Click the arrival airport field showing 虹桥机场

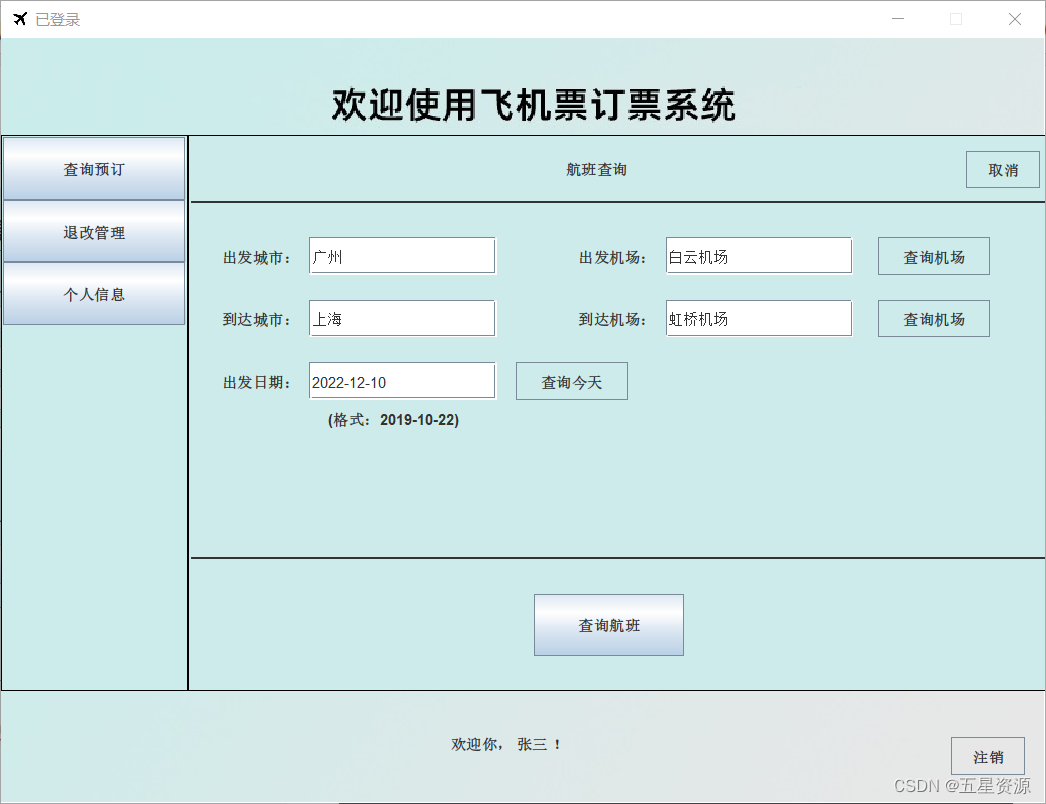[757, 318]
